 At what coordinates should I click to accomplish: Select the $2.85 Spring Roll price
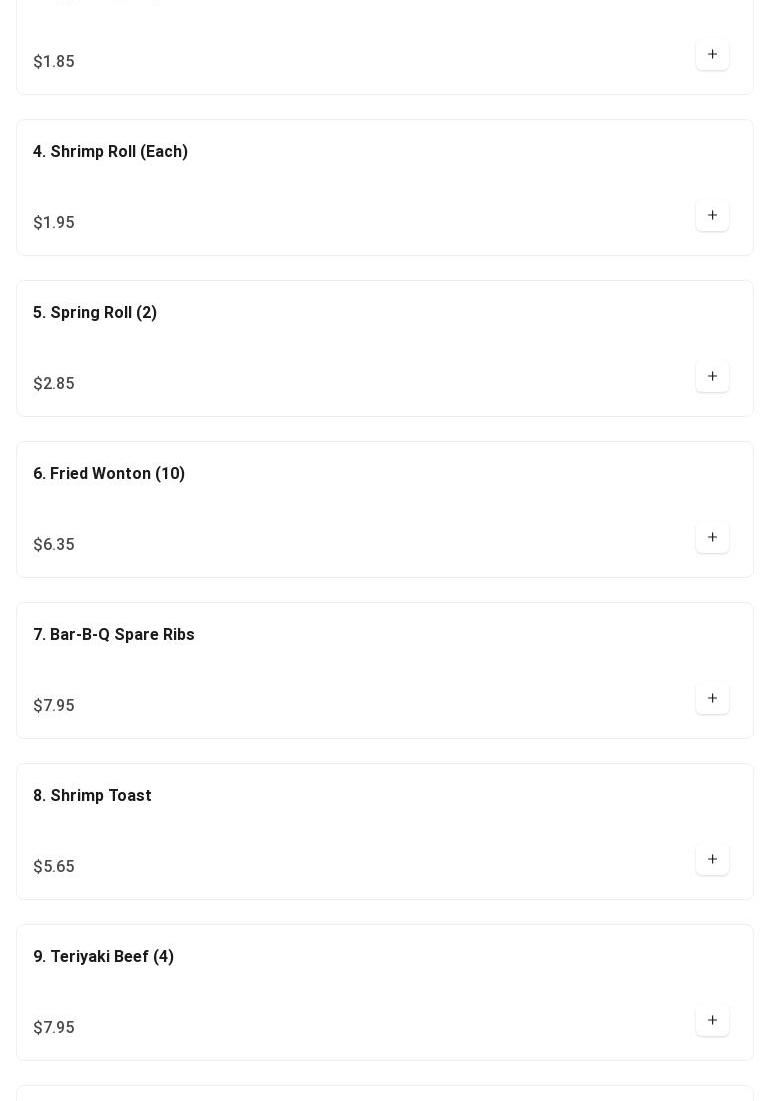(54, 384)
